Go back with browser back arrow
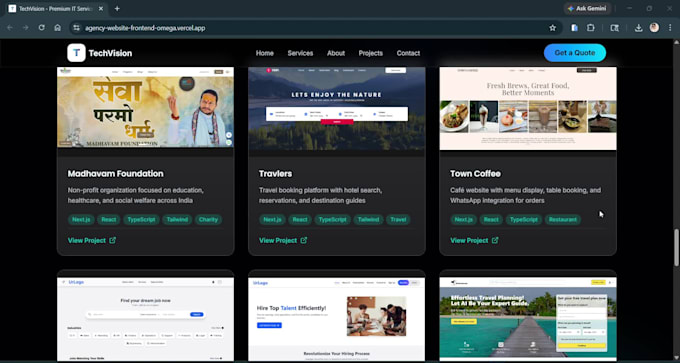The height and width of the screenshot is (363, 680). point(10,28)
